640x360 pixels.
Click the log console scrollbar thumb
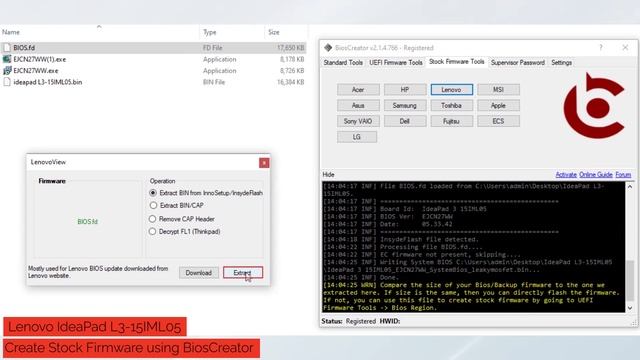pyautogui.click(x=630, y=282)
